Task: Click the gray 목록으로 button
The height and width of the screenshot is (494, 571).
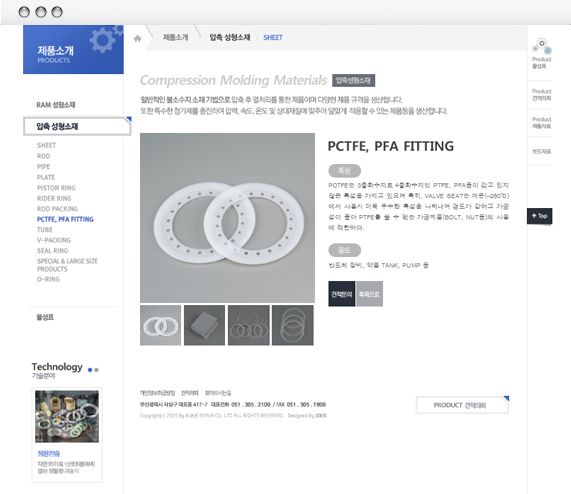Action: pos(369,294)
